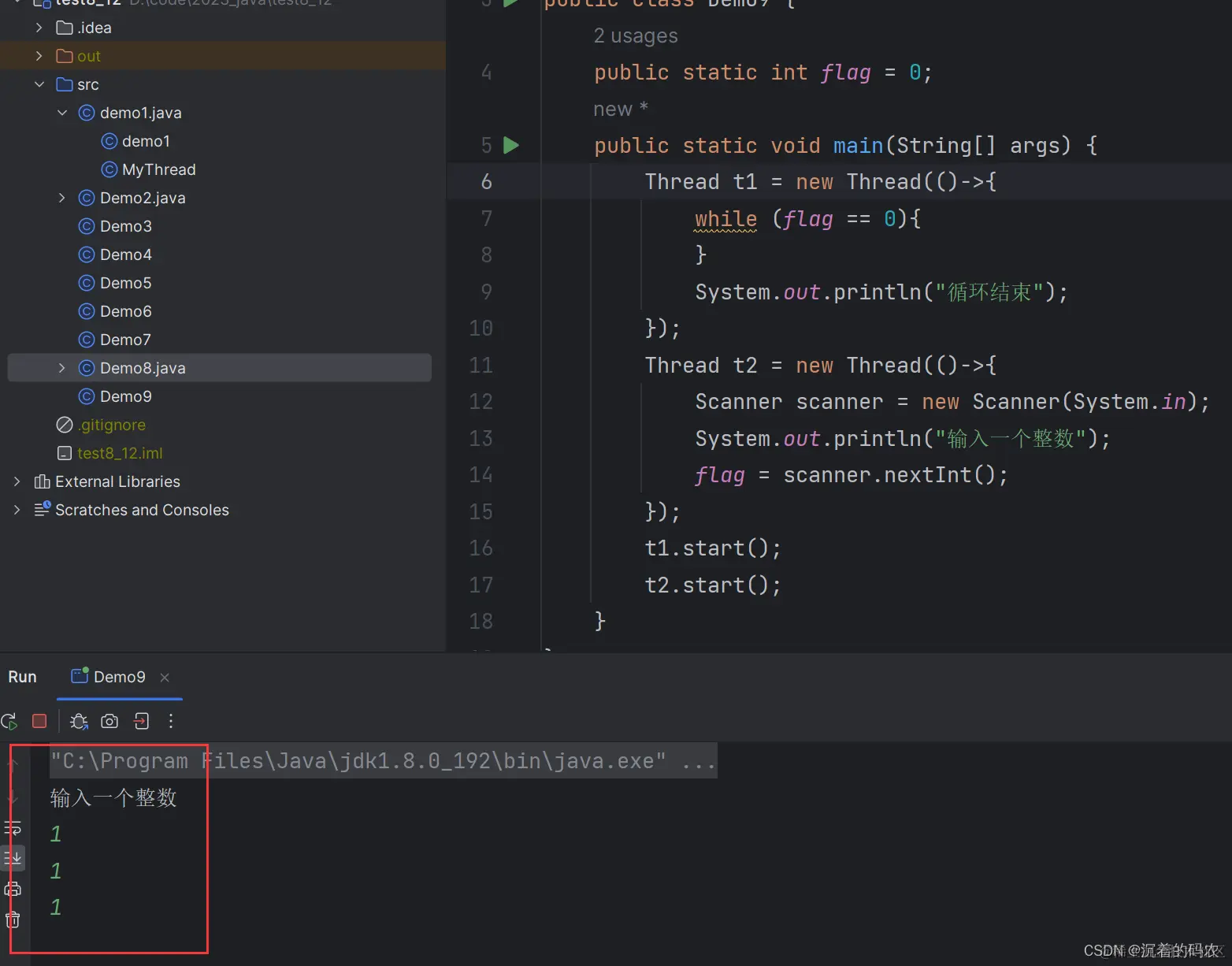The width and height of the screenshot is (1232, 966).
Task: Expand the out folder
Action: click(39, 56)
